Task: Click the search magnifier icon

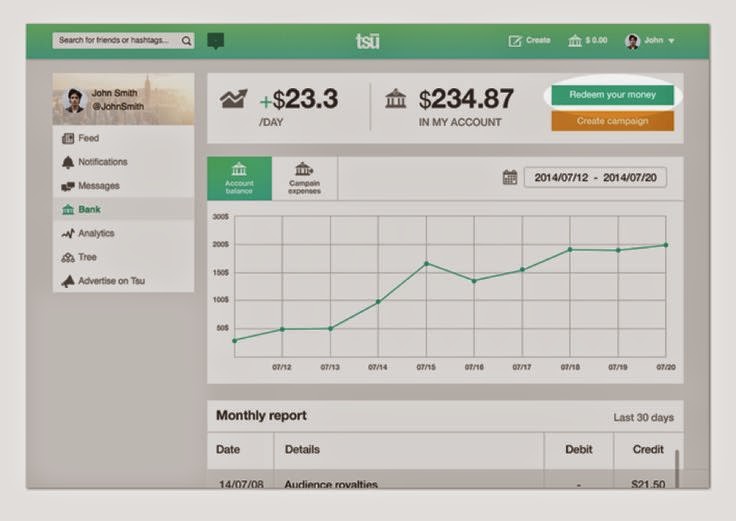Action: coord(186,41)
